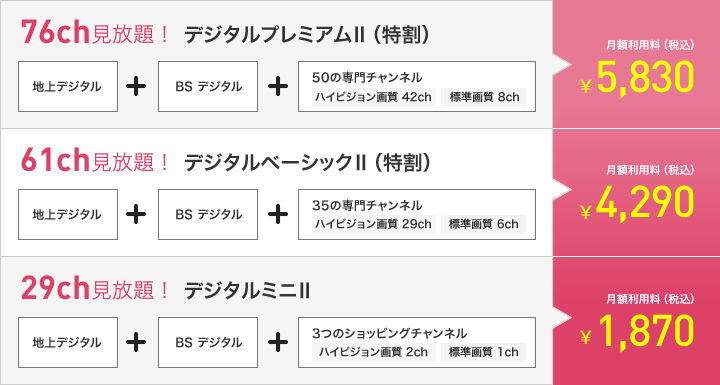
Task: Select the ¥4,290 monthly price panel
Action: click(636, 192)
